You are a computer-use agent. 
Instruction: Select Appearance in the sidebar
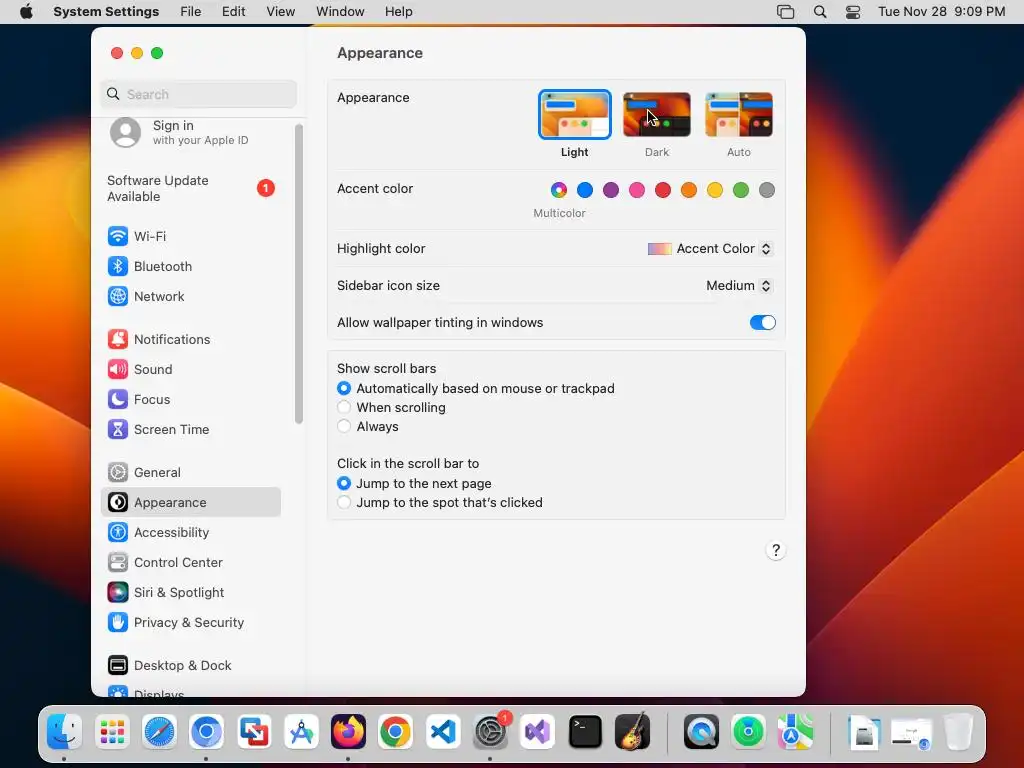[x=191, y=502]
